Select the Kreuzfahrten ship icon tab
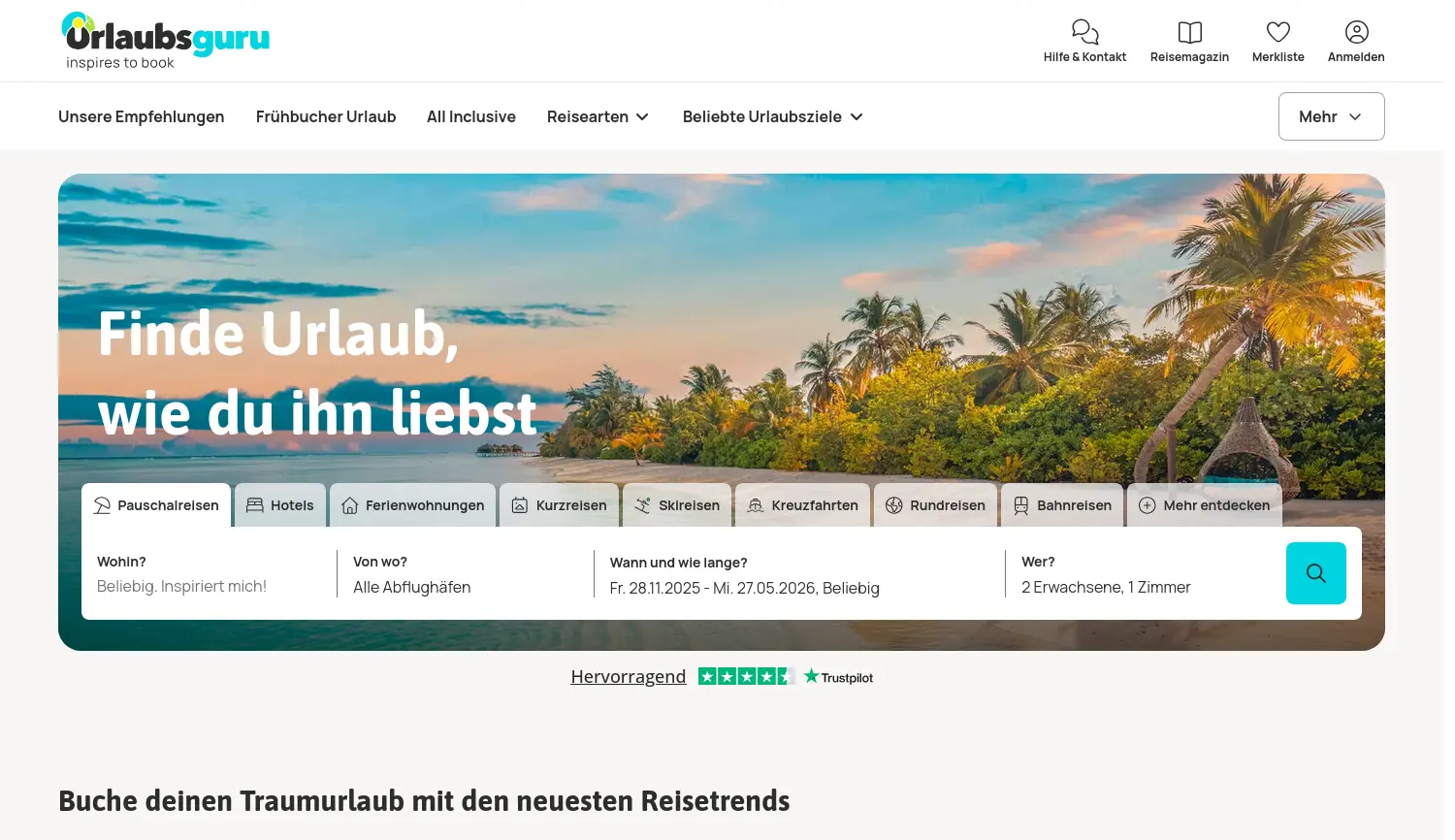The height and width of the screenshot is (840, 1455). (802, 505)
